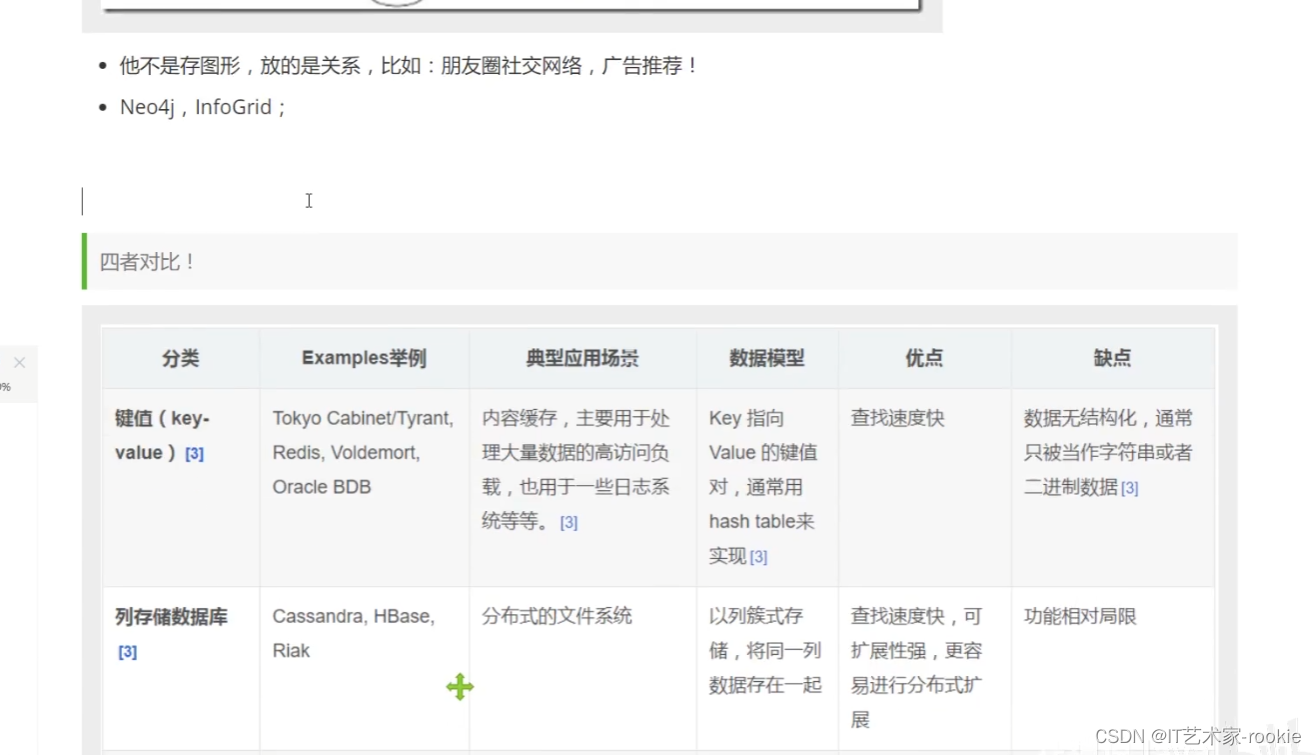This screenshot has width=1316, height=755.
Task: Click the 缺点 column header
Action: click(x=1112, y=358)
